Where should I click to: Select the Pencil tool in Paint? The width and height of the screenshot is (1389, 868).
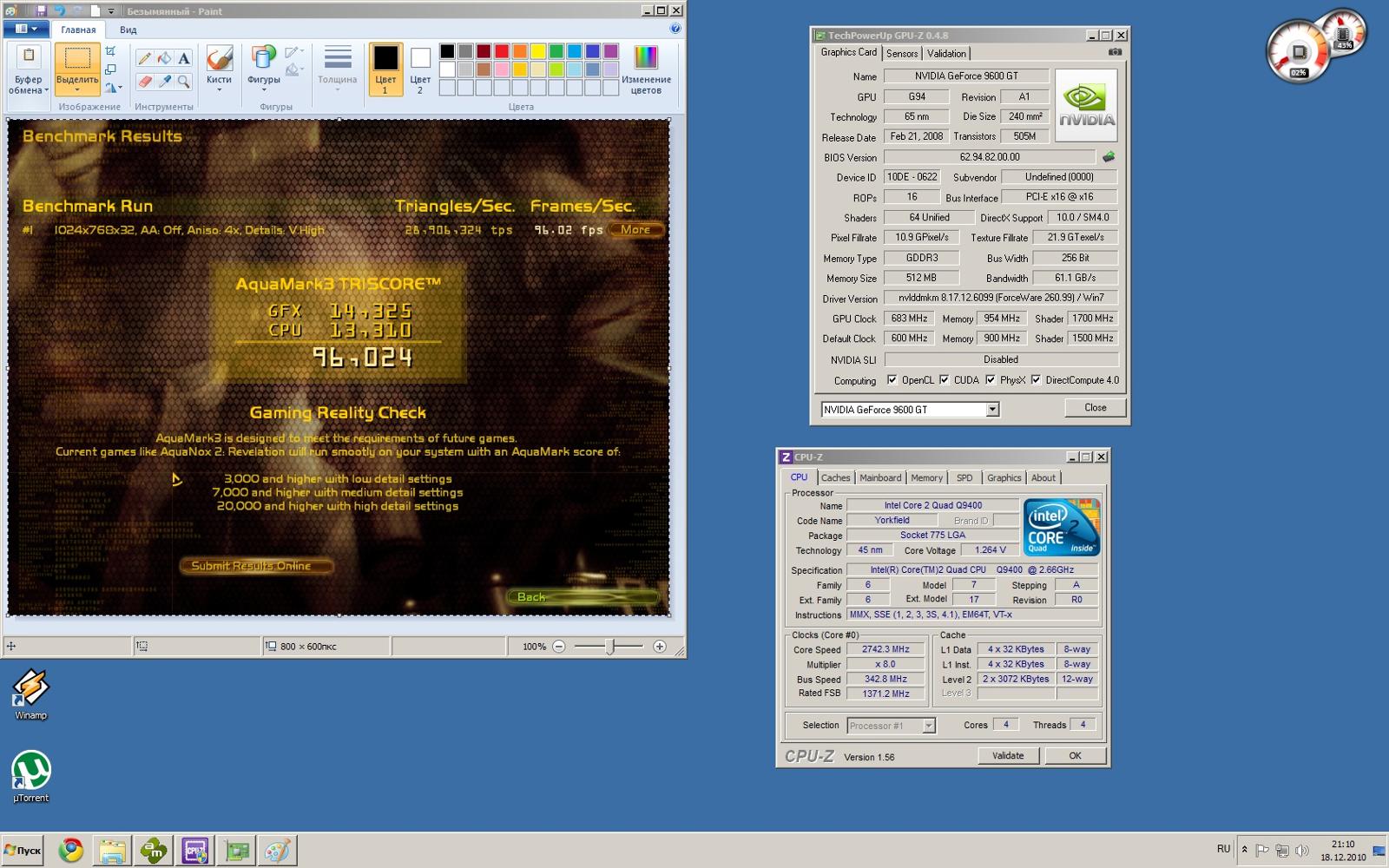tap(144, 59)
